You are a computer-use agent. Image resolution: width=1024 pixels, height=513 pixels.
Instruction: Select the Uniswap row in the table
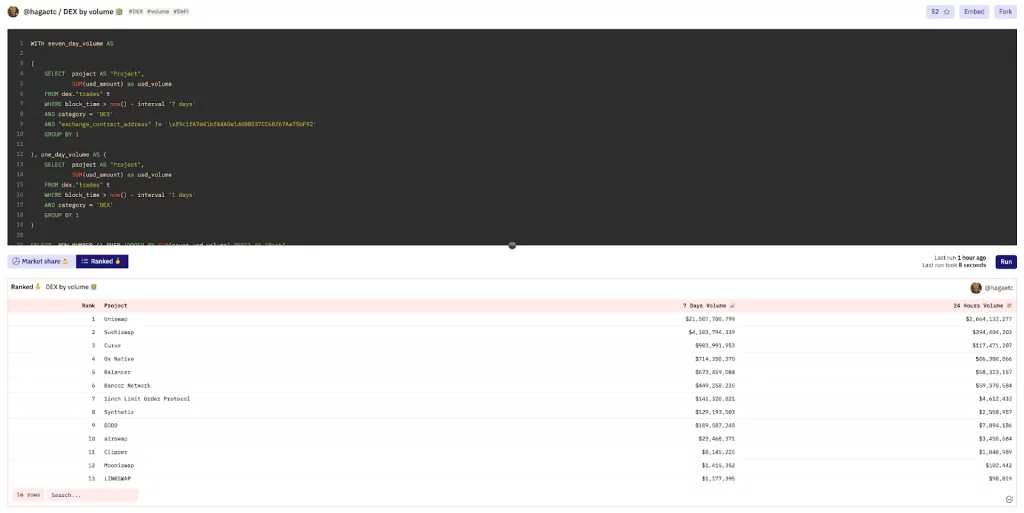click(117, 318)
